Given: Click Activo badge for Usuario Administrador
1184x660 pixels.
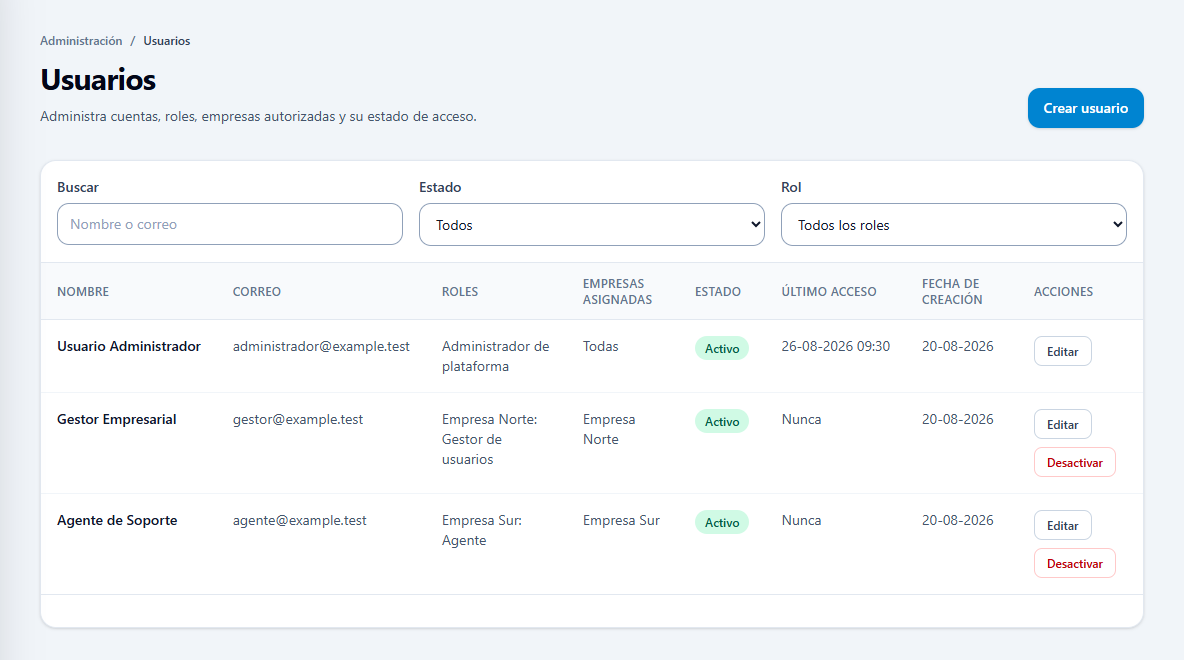Looking at the screenshot, I should pos(722,348).
